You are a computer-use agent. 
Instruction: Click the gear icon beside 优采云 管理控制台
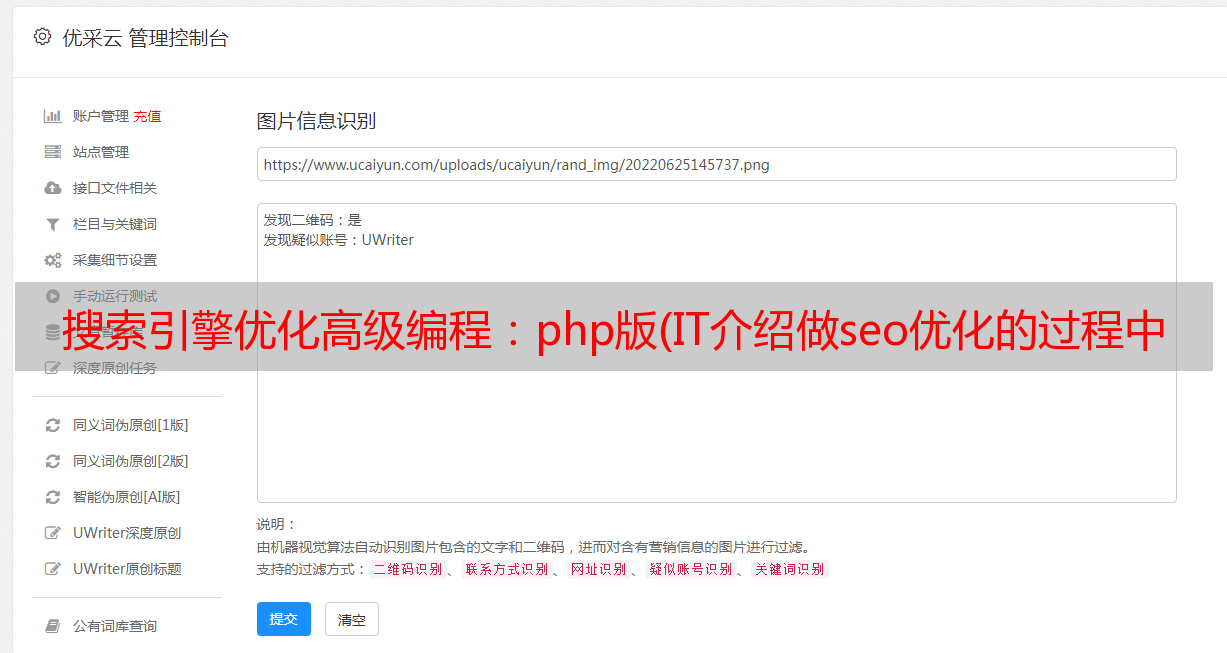(x=42, y=37)
